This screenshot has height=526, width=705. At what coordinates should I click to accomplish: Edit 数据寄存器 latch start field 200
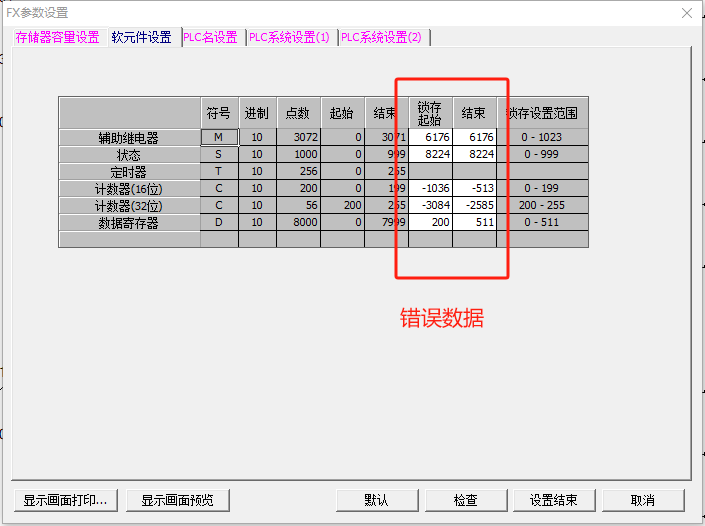click(x=430, y=222)
